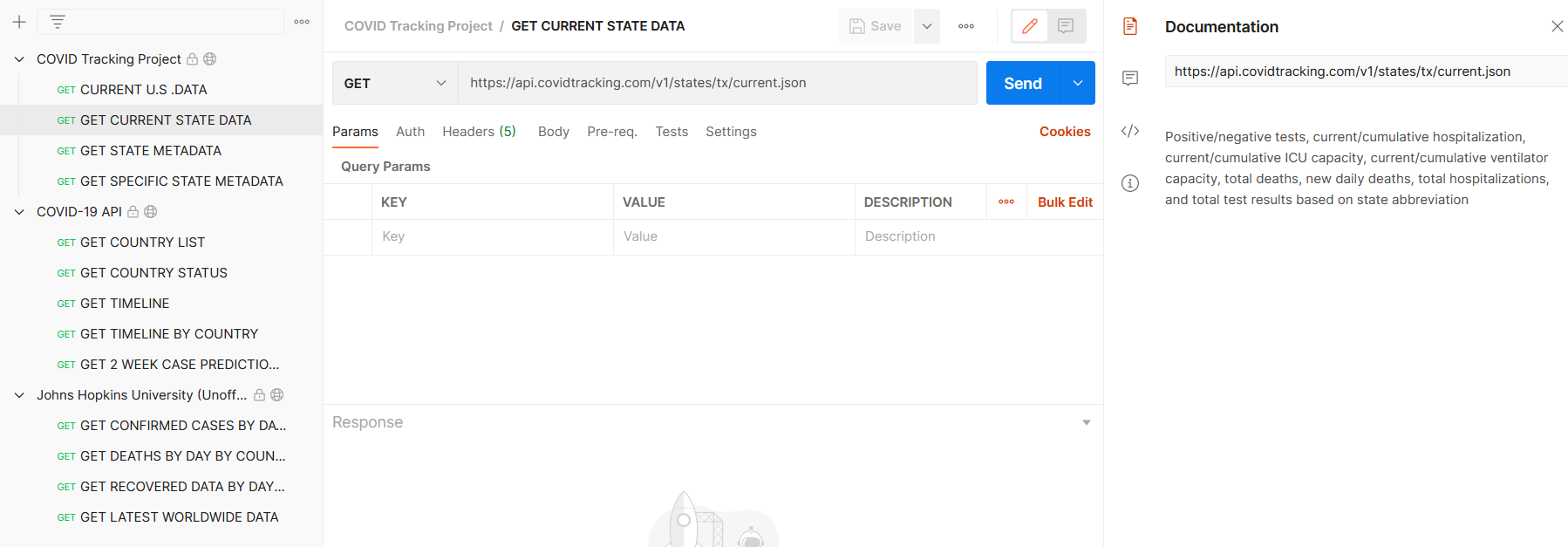1568x547 pixels.
Task: Open GET COUNTRY STATUS request
Action: point(161,273)
